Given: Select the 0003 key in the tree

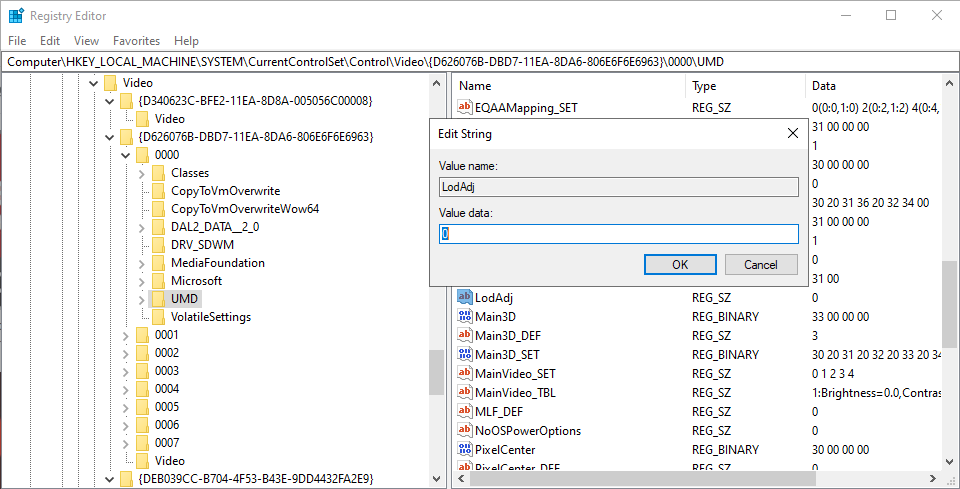Looking at the screenshot, I should [167, 371].
